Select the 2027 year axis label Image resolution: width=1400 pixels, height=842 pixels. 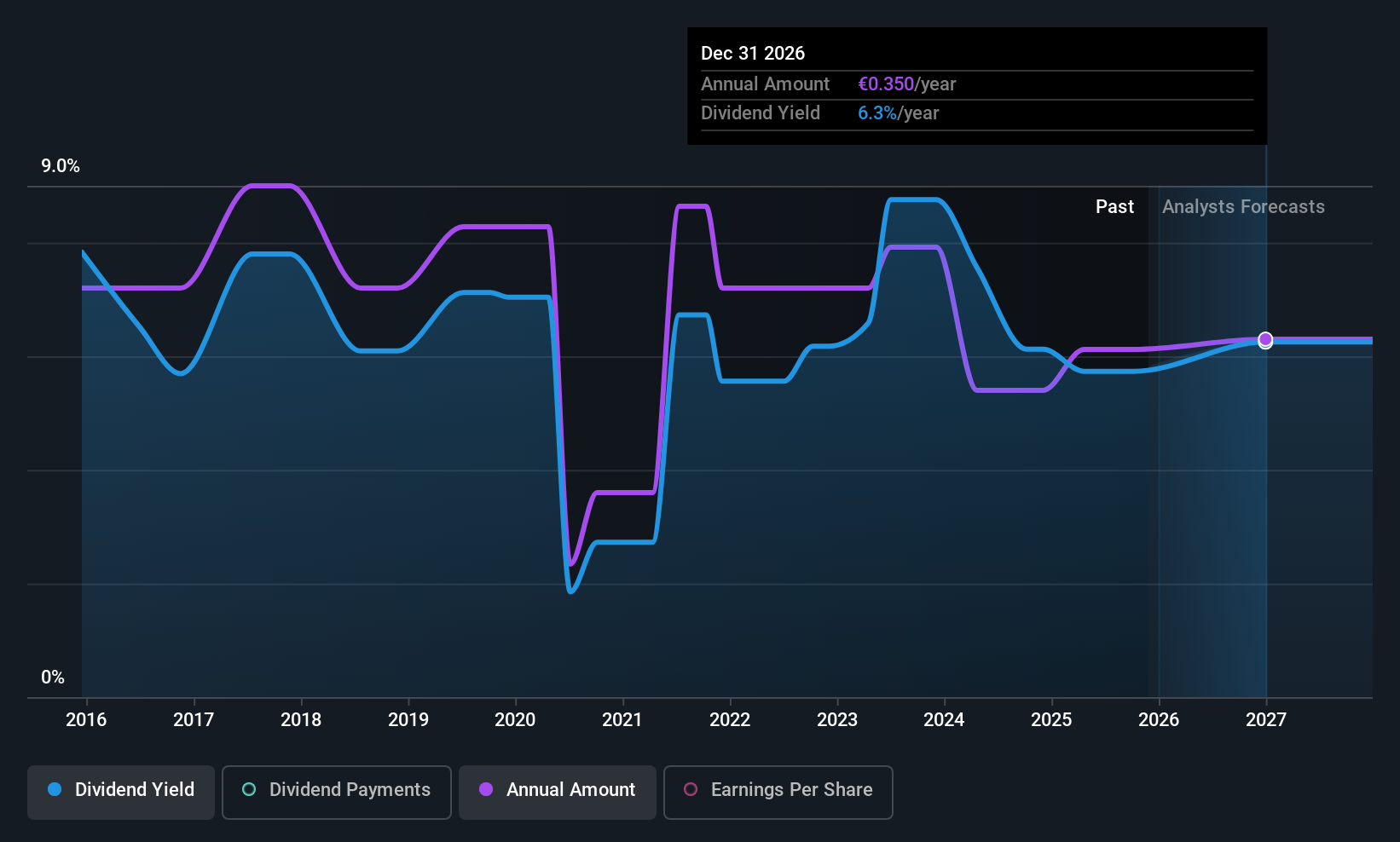click(1266, 720)
